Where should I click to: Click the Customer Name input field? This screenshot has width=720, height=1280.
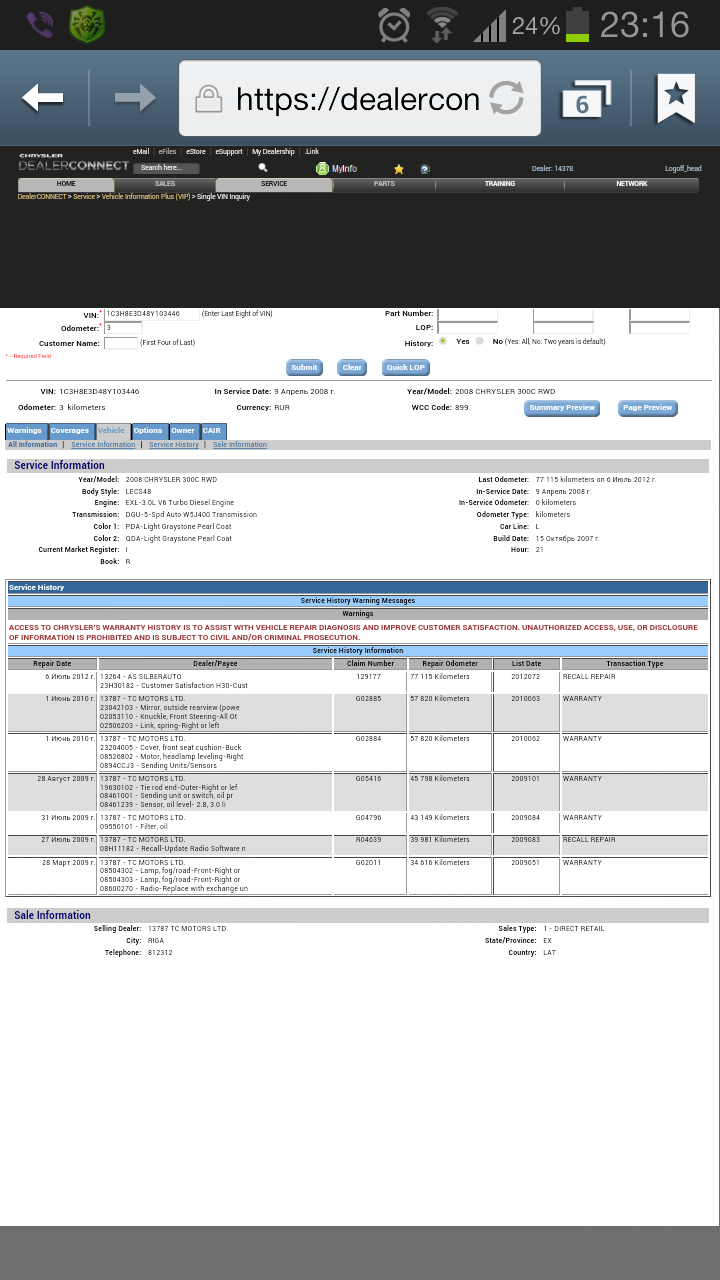coord(121,343)
